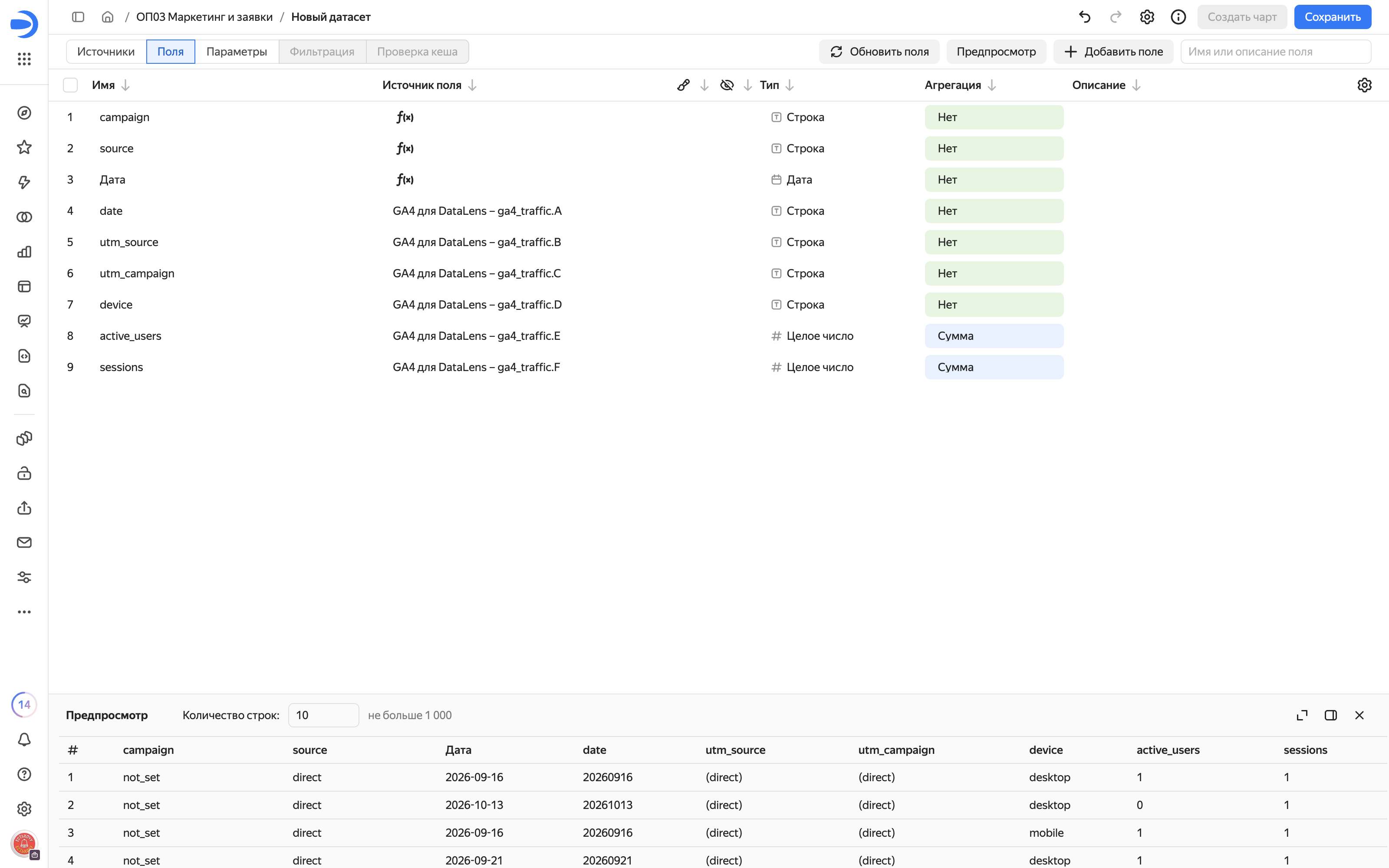This screenshot has height=868, width=1389.
Task: Select the Поля tab
Action: point(171,52)
